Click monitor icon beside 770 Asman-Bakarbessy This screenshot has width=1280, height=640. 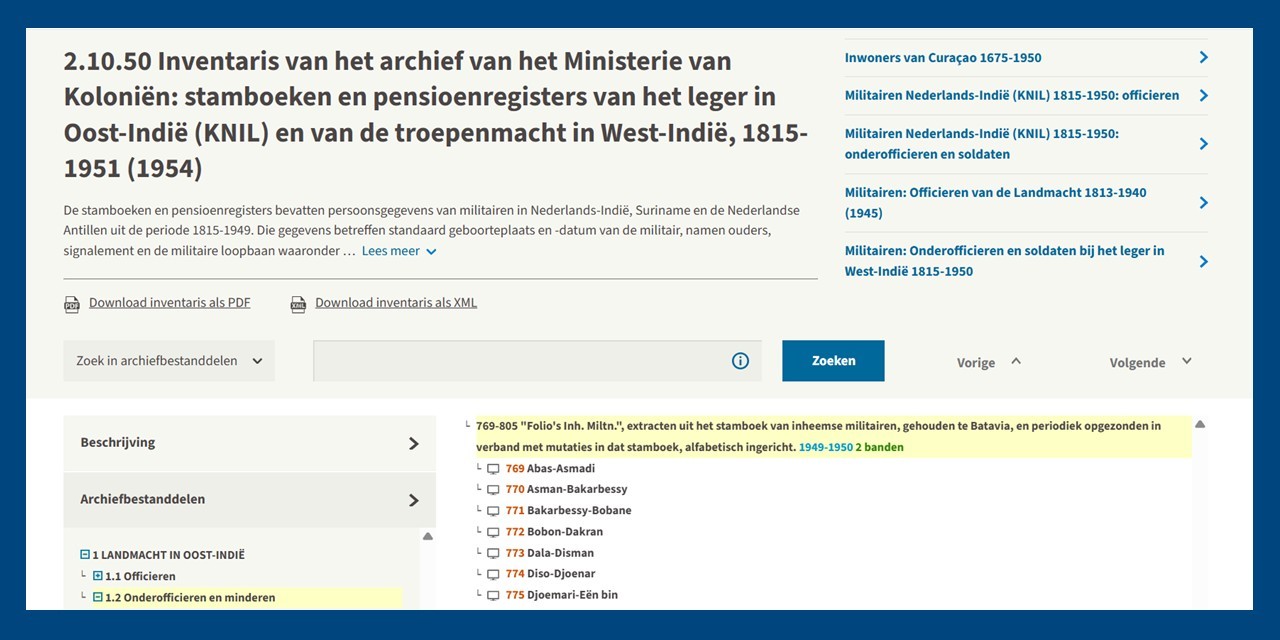[493, 490]
